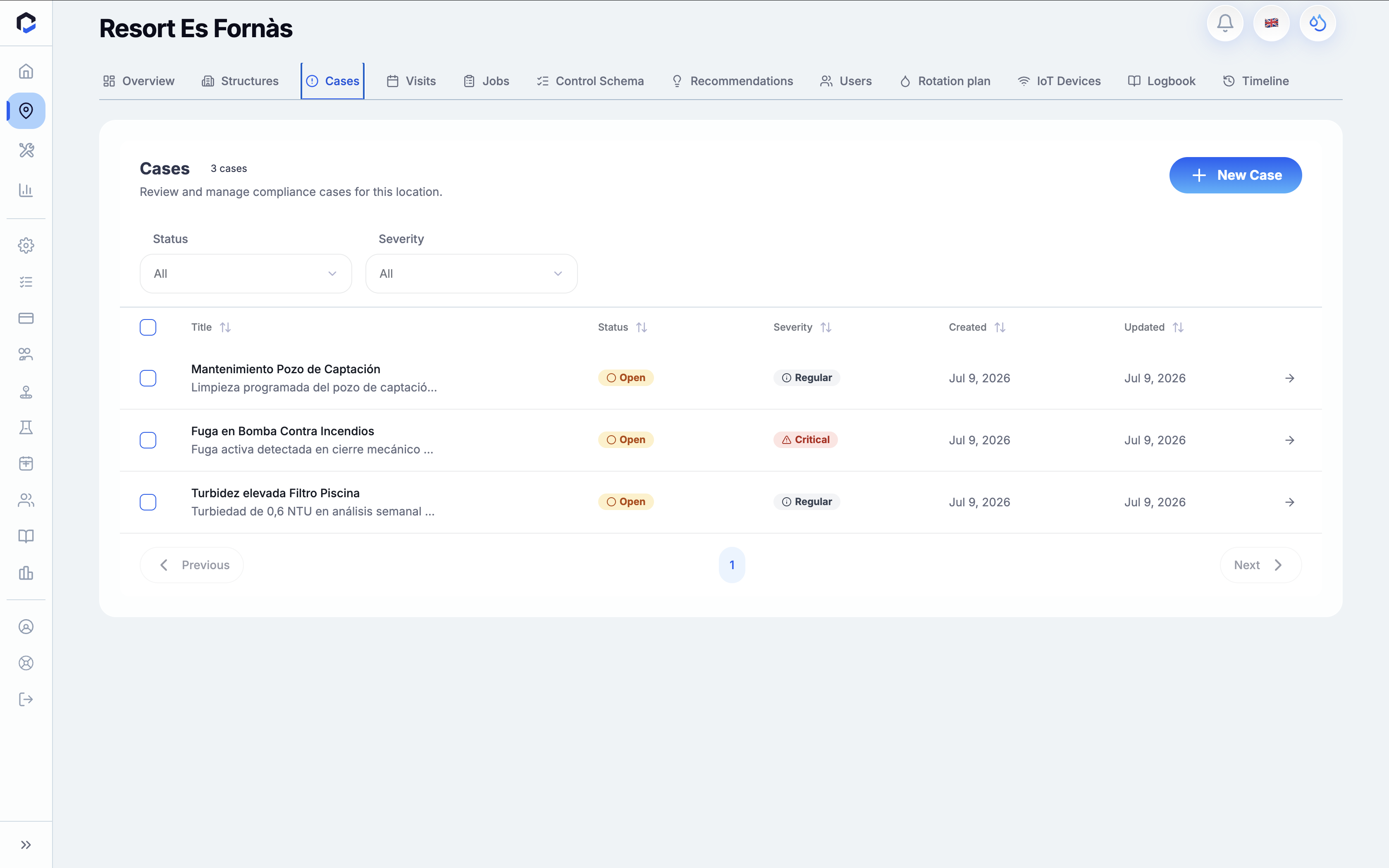The image size is (1389, 868).
Task: Open the group people sidebar icon
Action: click(26, 354)
